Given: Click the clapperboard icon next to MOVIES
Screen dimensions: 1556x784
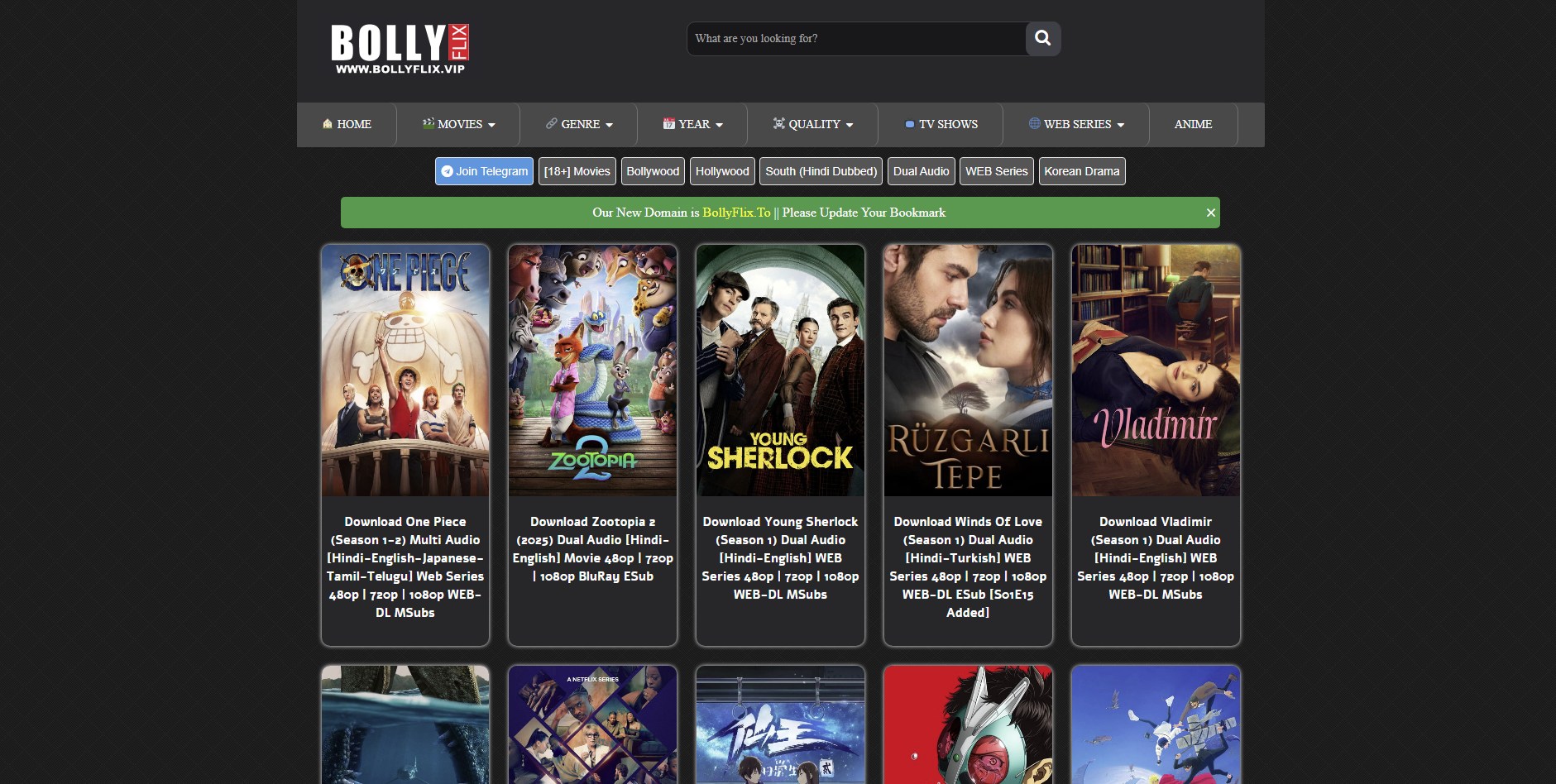Looking at the screenshot, I should coord(428,124).
